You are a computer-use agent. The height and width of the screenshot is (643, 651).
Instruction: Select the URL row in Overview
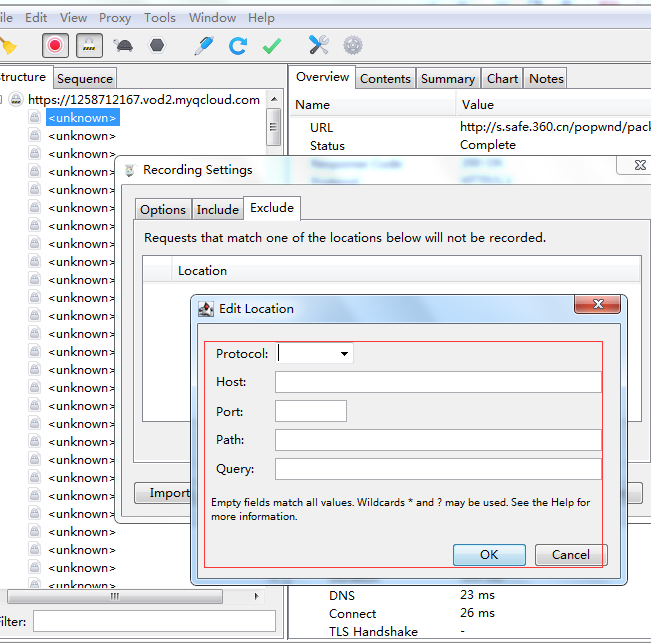click(470, 127)
